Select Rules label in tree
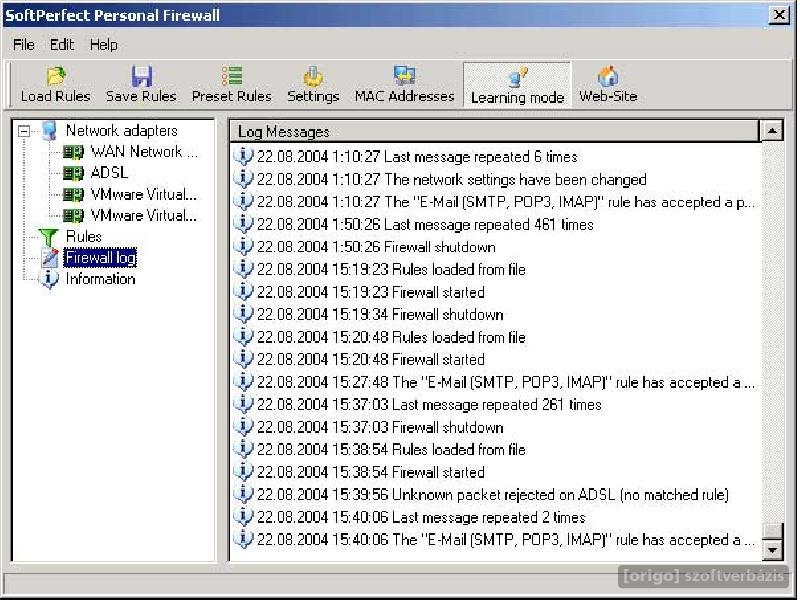The height and width of the screenshot is (600, 800). (x=84, y=236)
